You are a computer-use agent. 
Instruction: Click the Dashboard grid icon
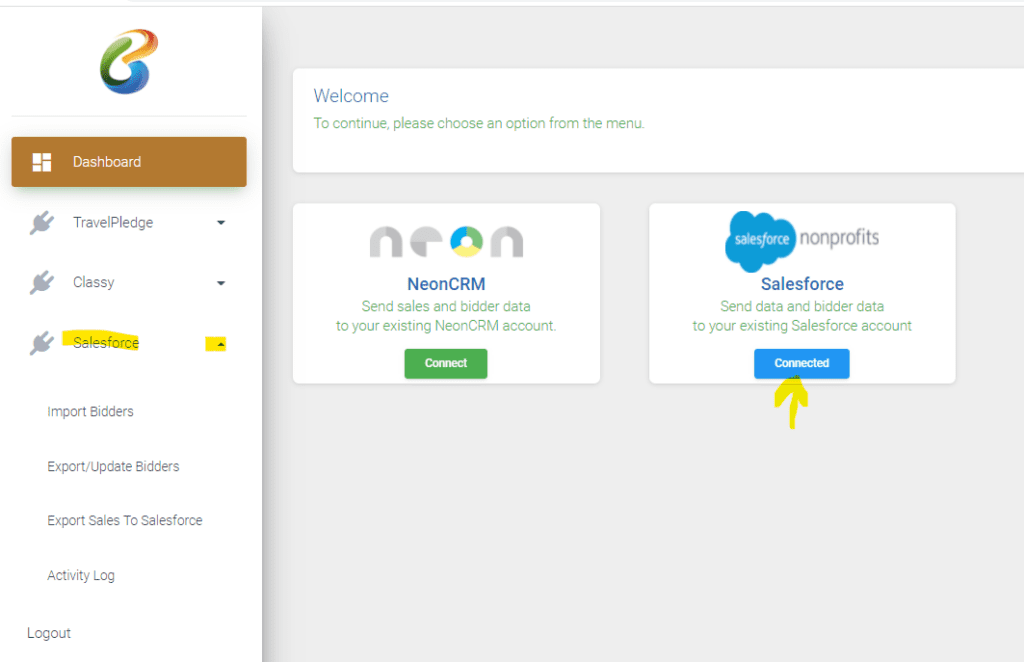pyautogui.click(x=42, y=162)
